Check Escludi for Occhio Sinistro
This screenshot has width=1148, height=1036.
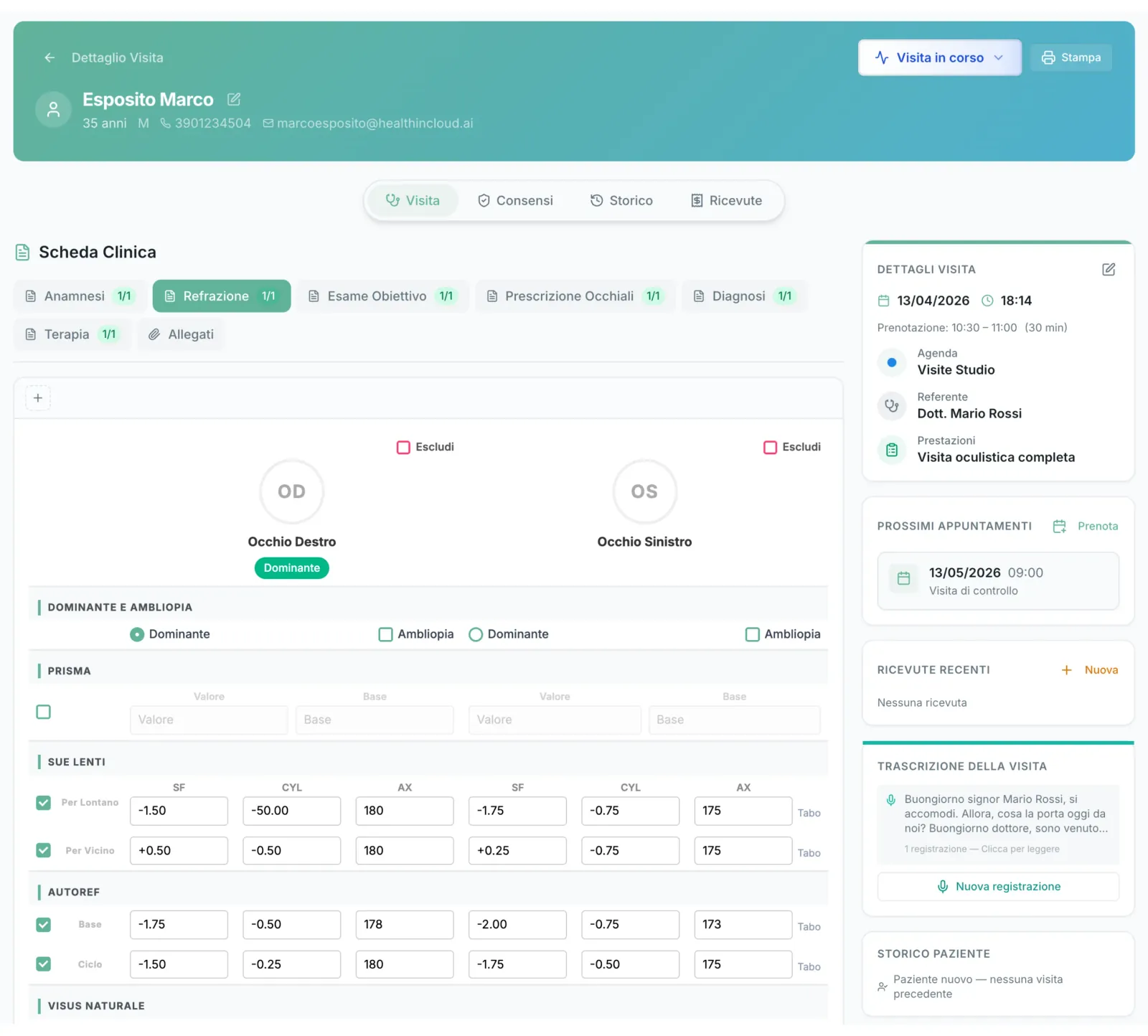[770, 447]
